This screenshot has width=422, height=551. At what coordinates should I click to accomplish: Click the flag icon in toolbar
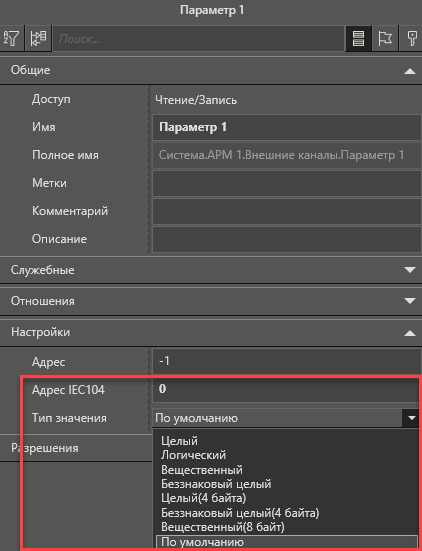tap(385, 38)
